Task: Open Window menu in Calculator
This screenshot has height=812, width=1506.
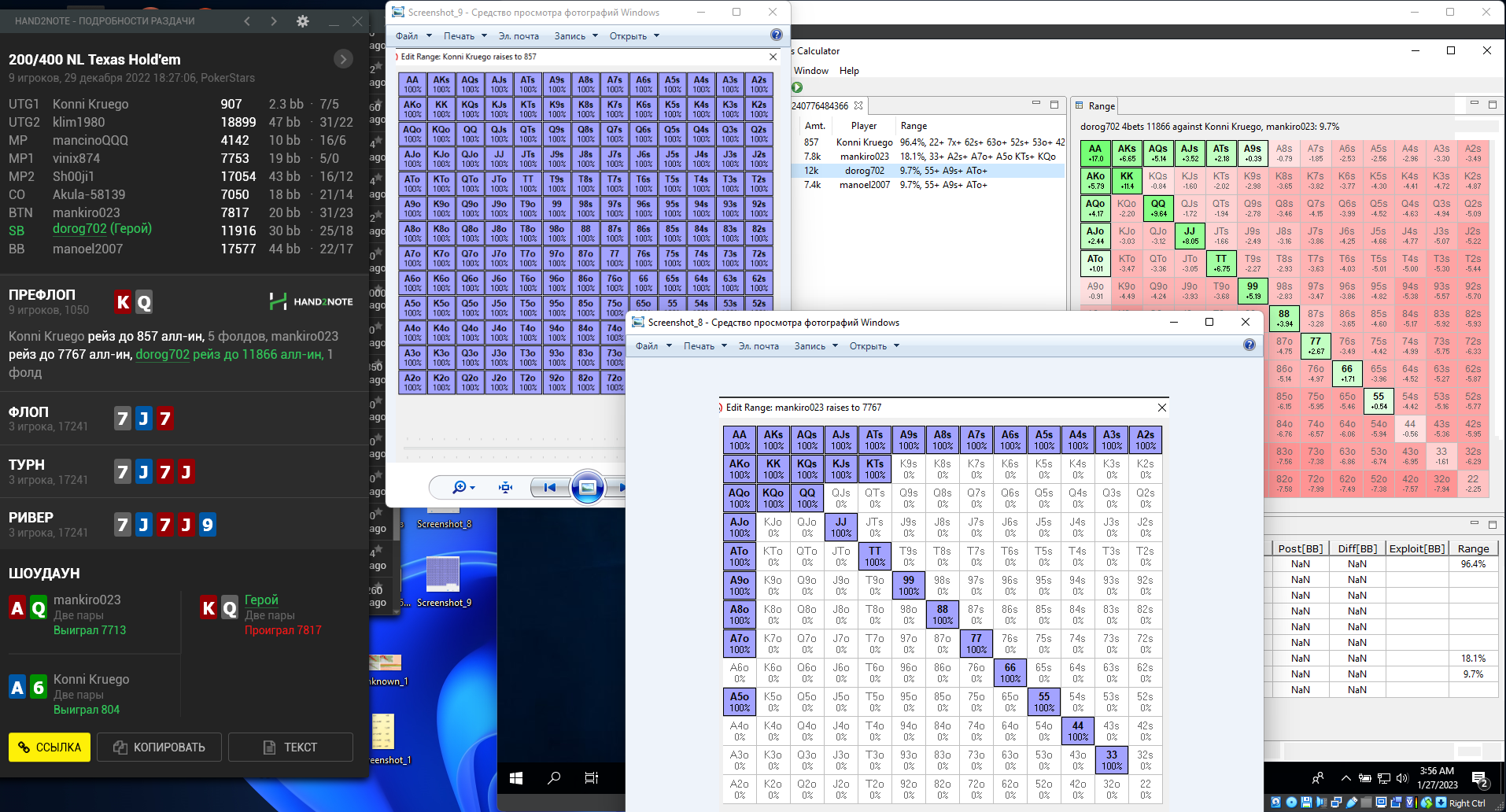Action: [x=811, y=70]
